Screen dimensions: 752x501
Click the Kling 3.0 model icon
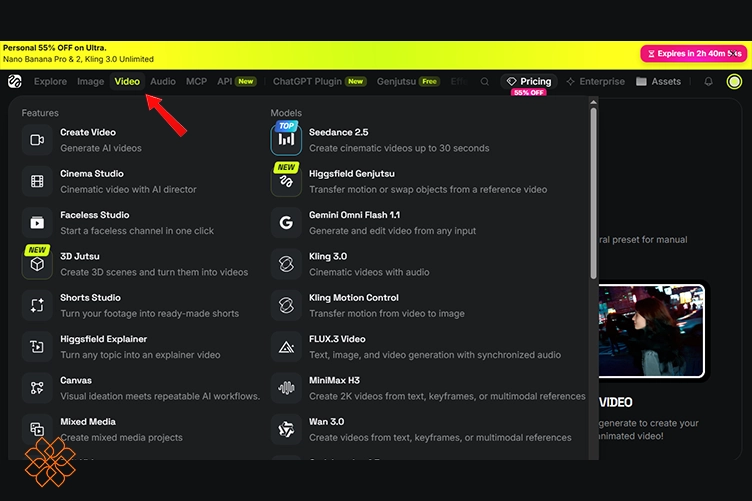pos(286,264)
